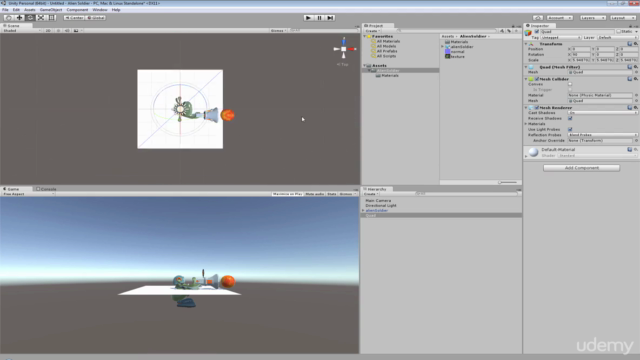Toggle the Static checkbox
Screen dimensions: 640x360
(x=619, y=31)
